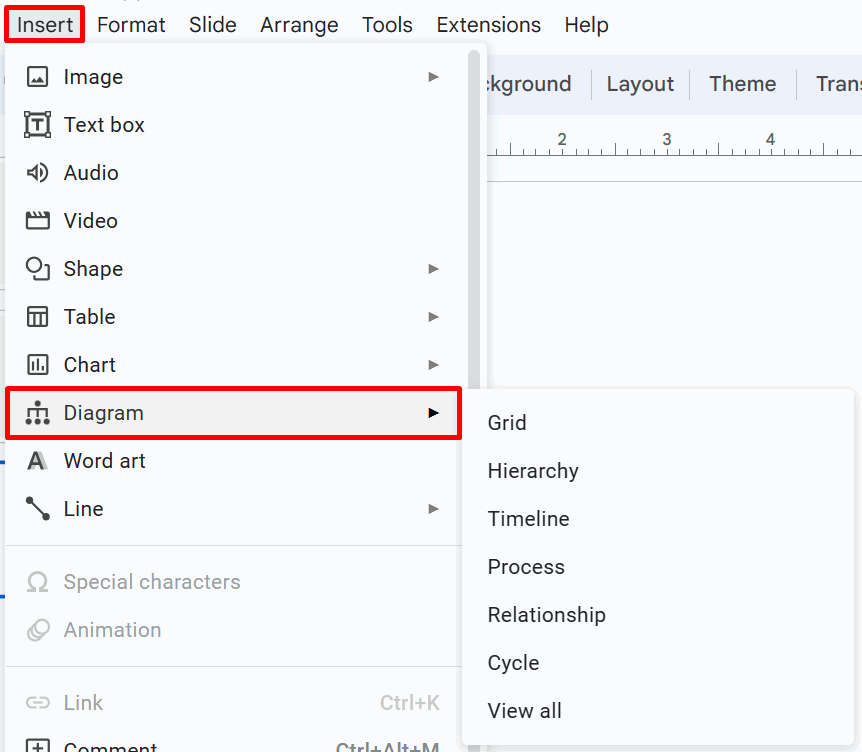
Task: Select the Word art icon
Action: (37, 460)
